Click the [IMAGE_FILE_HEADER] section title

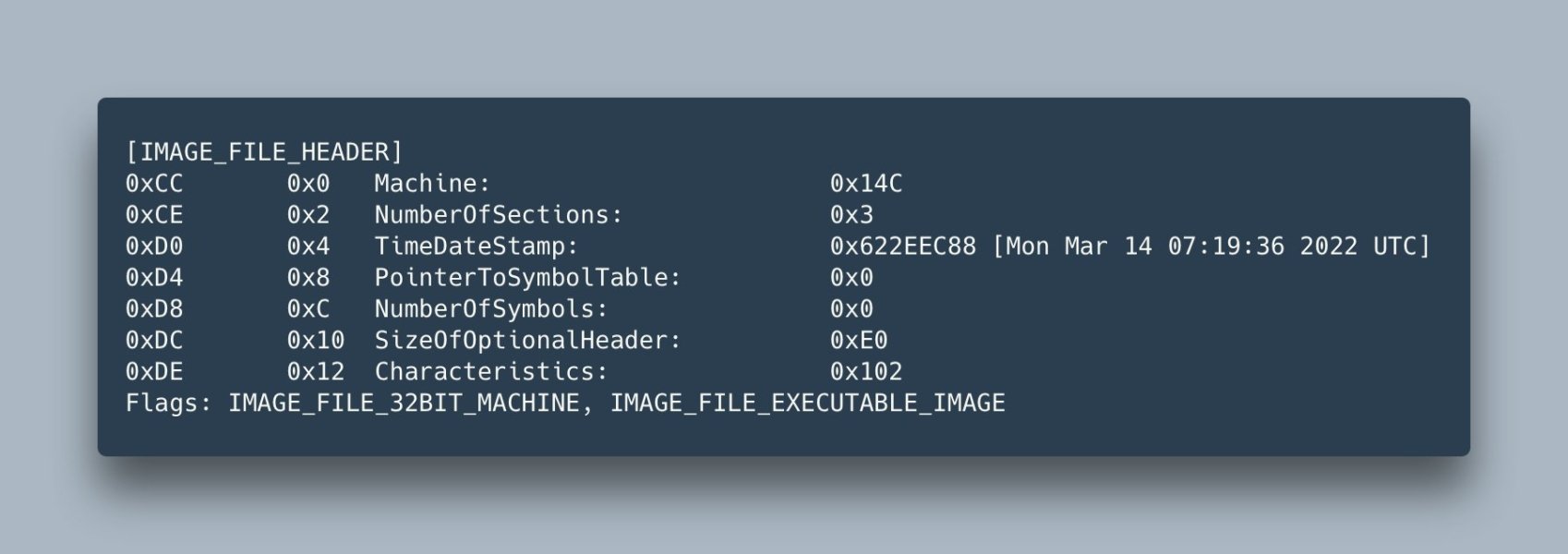point(264,152)
